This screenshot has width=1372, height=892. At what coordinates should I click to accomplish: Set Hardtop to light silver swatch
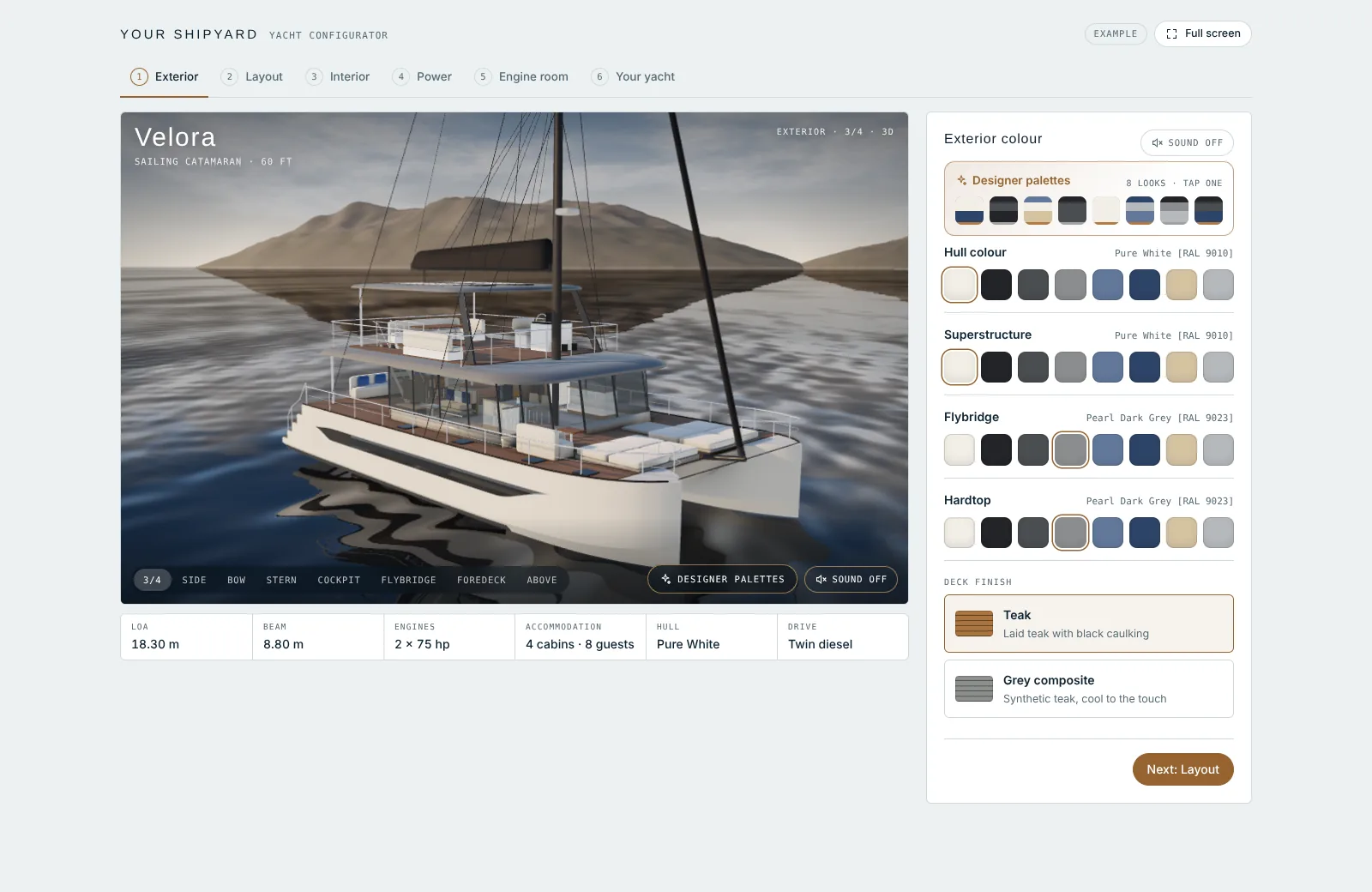click(x=1219, y=533)
